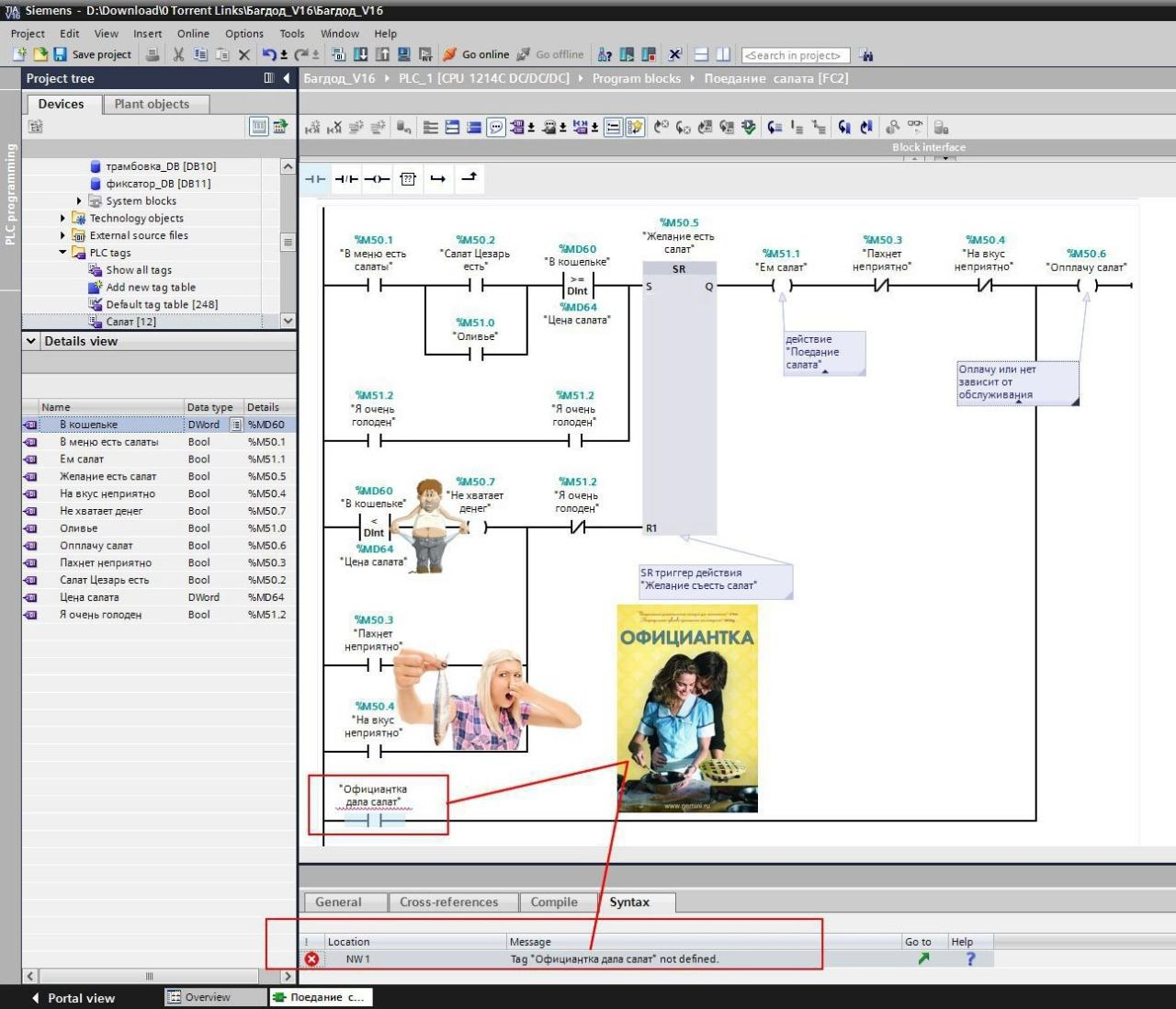
Task: Jump to the error using Go to arrow
Action: pyautogui.click(x=923, y=958)
